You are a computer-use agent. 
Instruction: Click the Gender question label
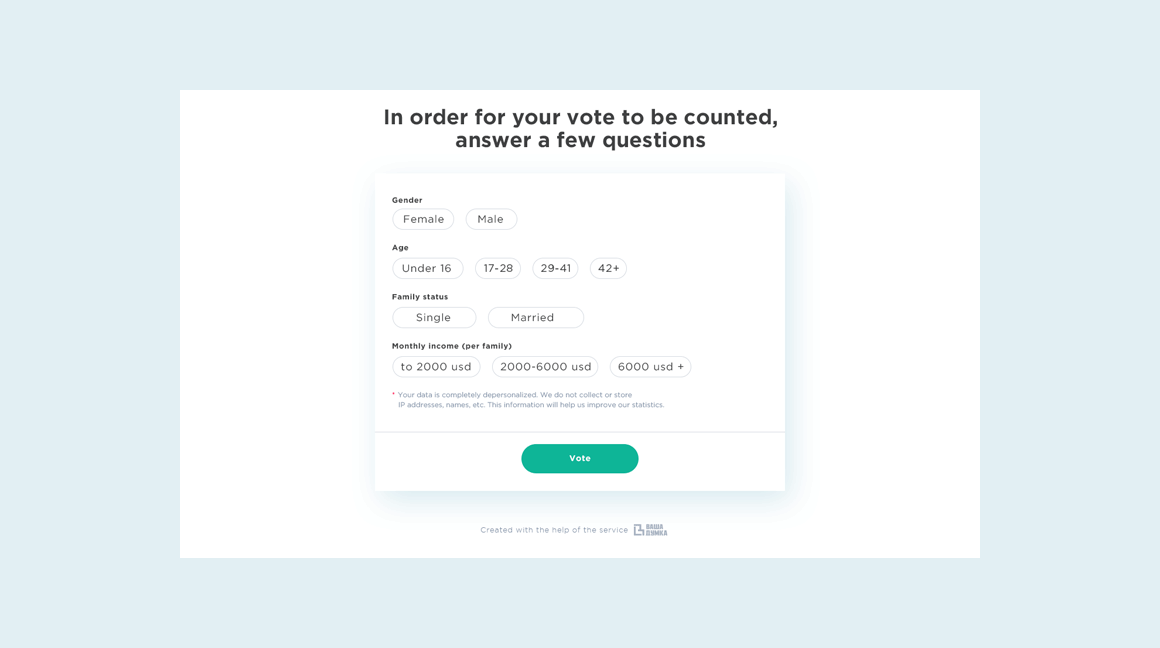tap(407, 200)
